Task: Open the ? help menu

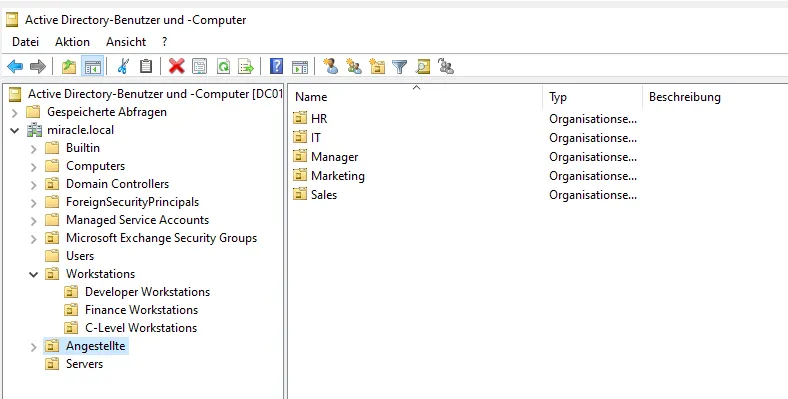Action: click(164, 42)
